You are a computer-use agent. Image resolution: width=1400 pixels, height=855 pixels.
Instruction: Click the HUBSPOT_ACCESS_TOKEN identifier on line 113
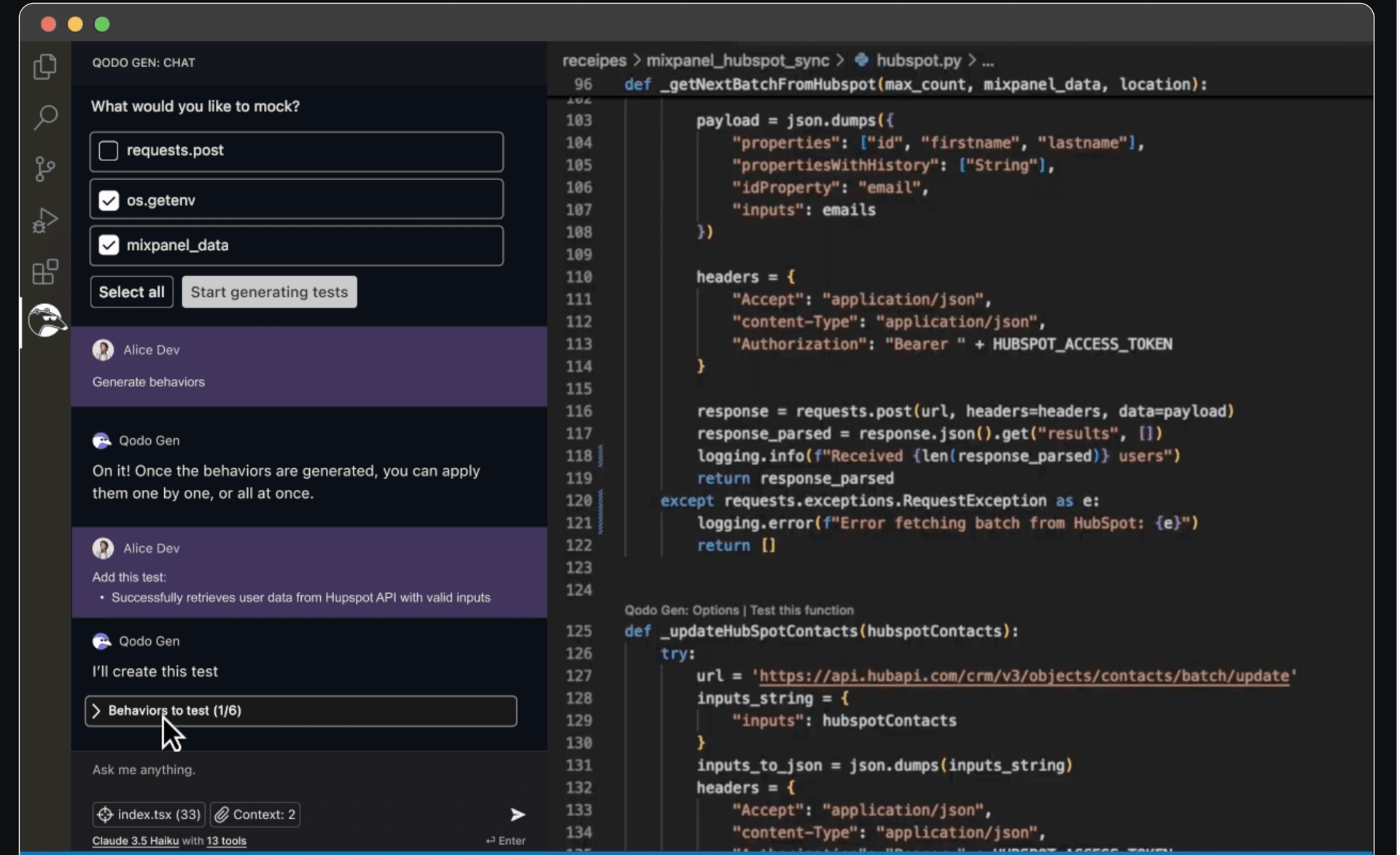pyautogui.click(x=1082, y=344)
